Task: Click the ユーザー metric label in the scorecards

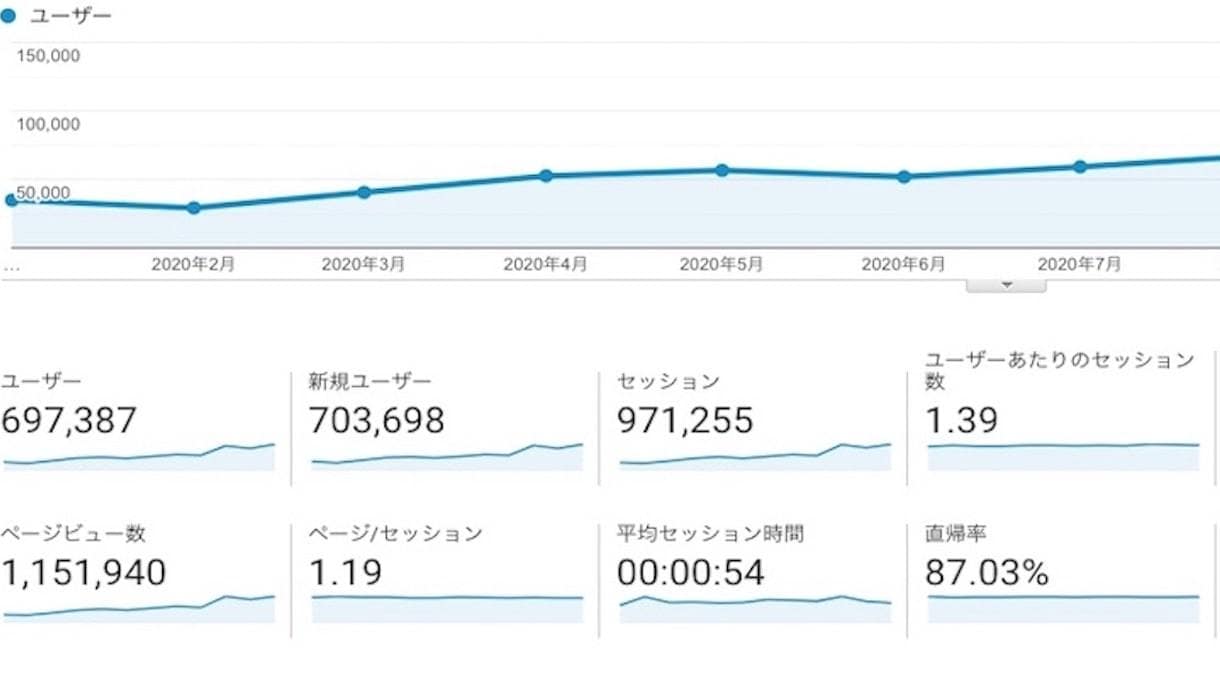Action: point(41,382)
